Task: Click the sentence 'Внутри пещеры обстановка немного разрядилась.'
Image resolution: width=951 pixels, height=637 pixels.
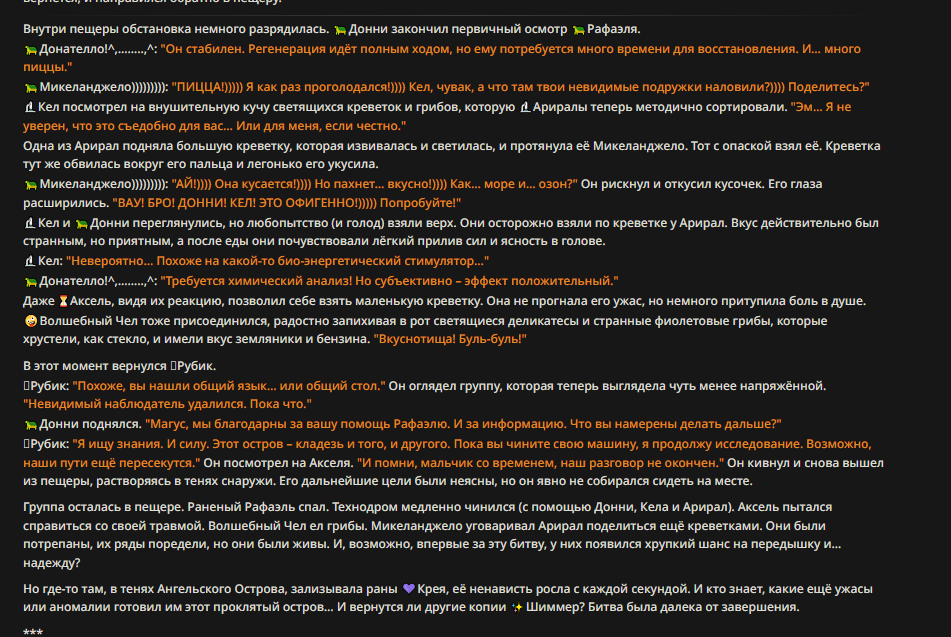Action: click(x=176, y=29)
